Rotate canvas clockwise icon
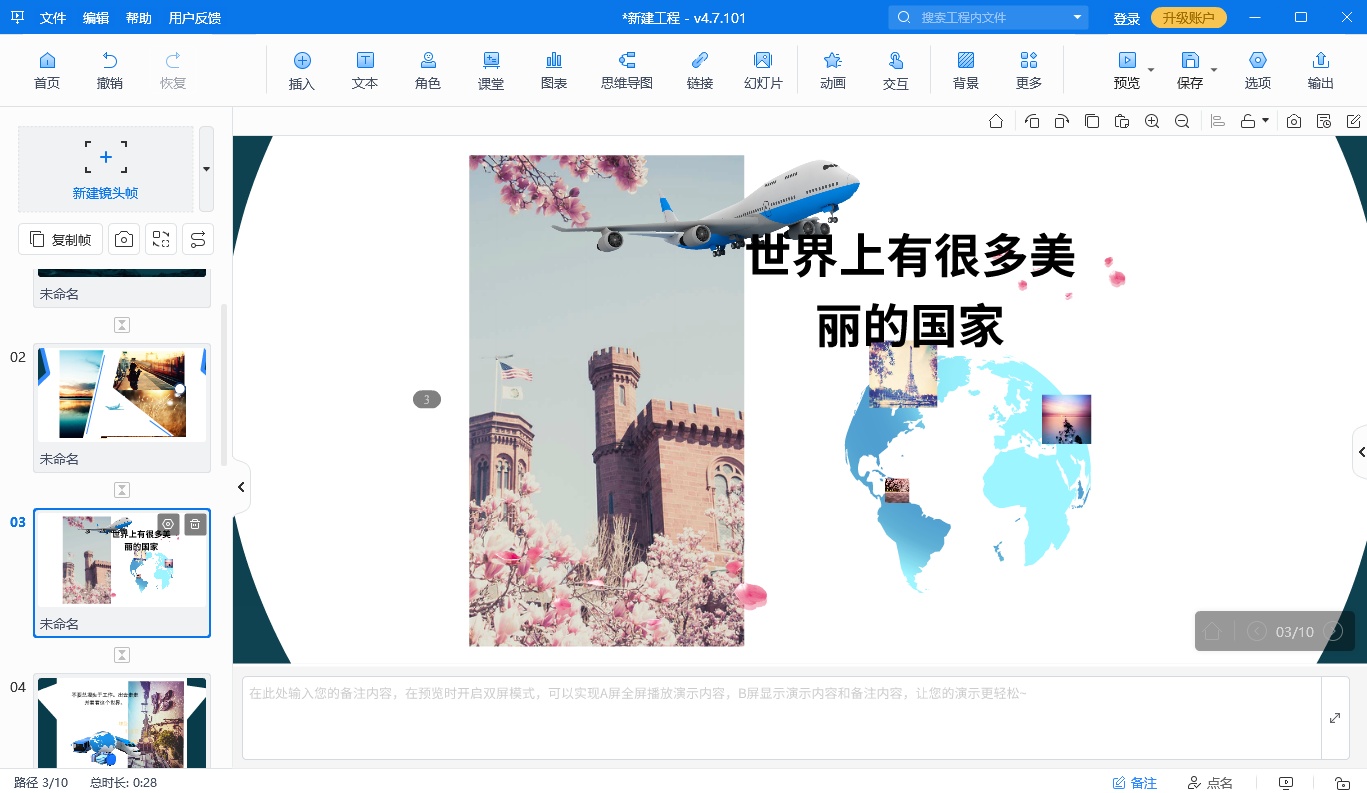The height and width of the screenshot is (793, 1367). click(1062, 121)
